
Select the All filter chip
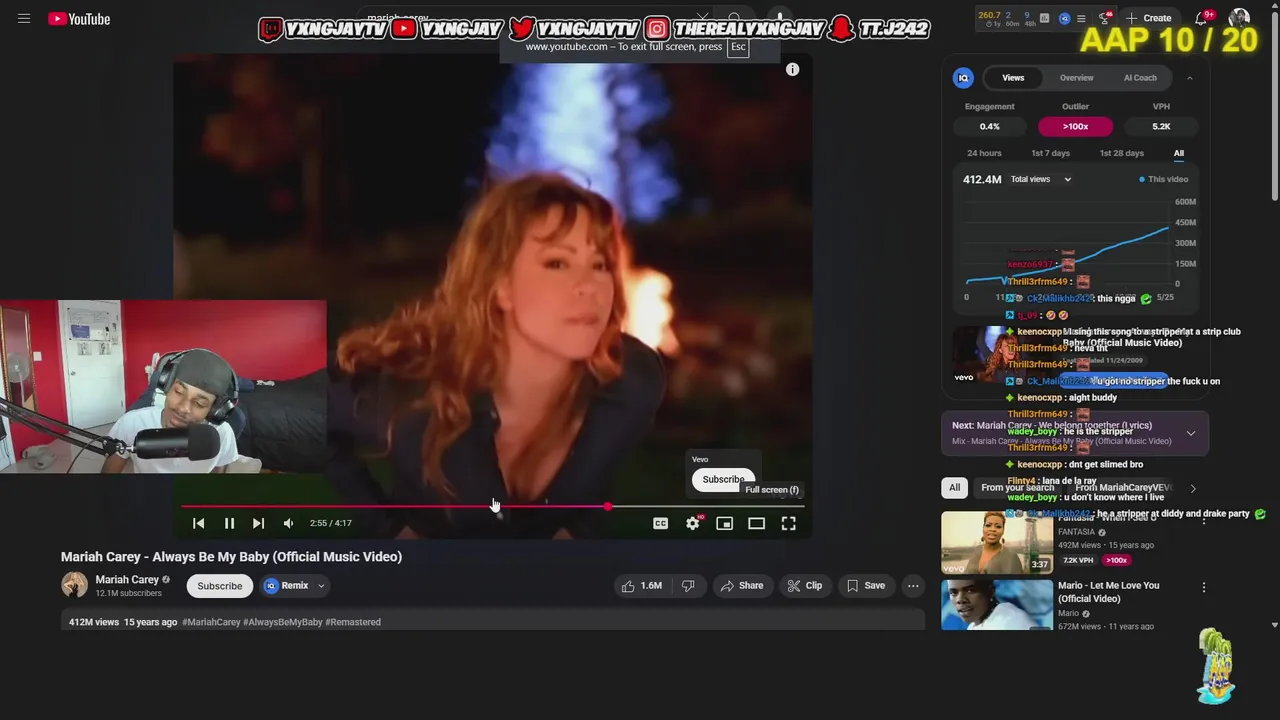coord(954,487)
